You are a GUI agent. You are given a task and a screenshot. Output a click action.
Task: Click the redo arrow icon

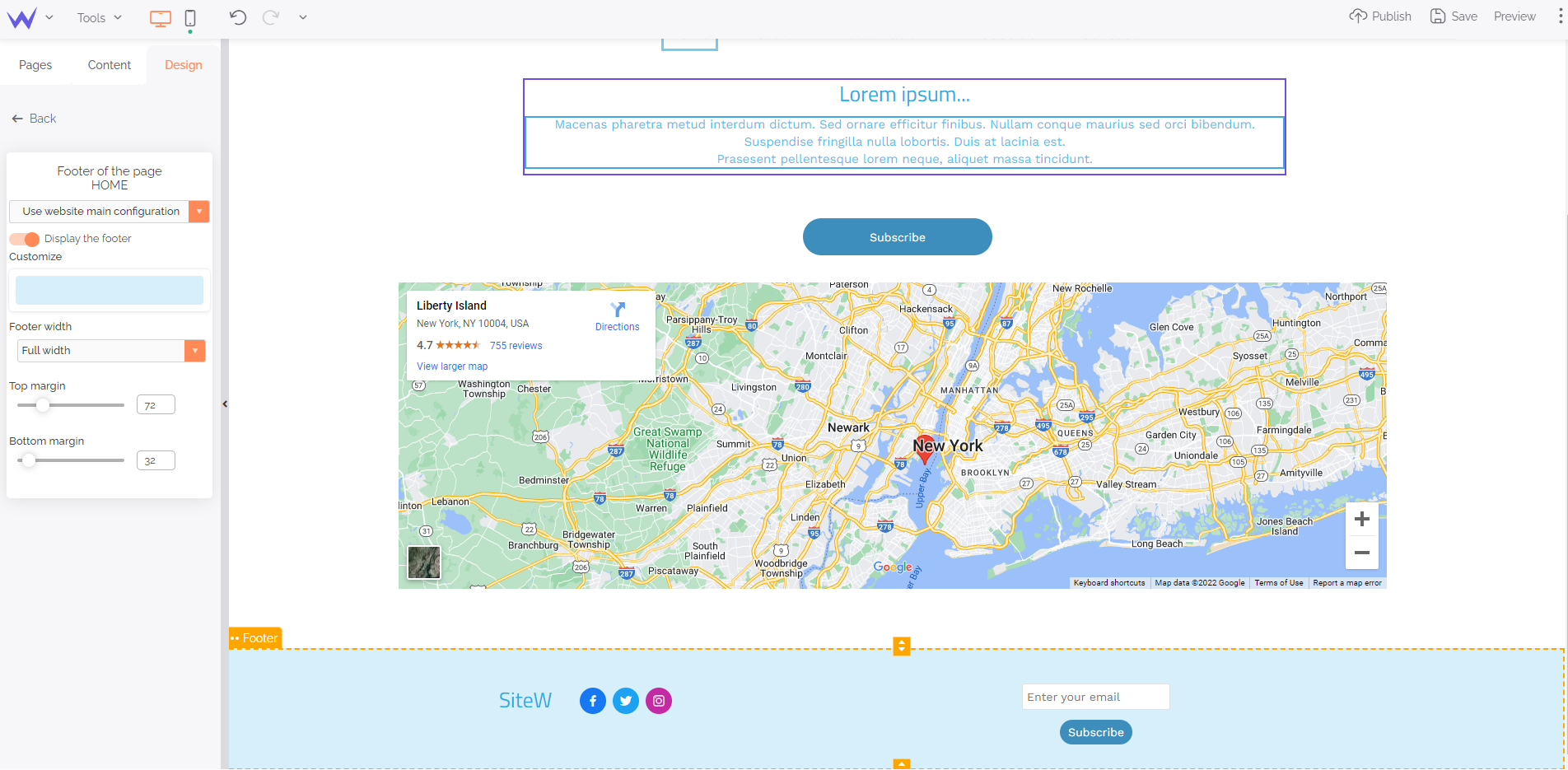(270, 17)
